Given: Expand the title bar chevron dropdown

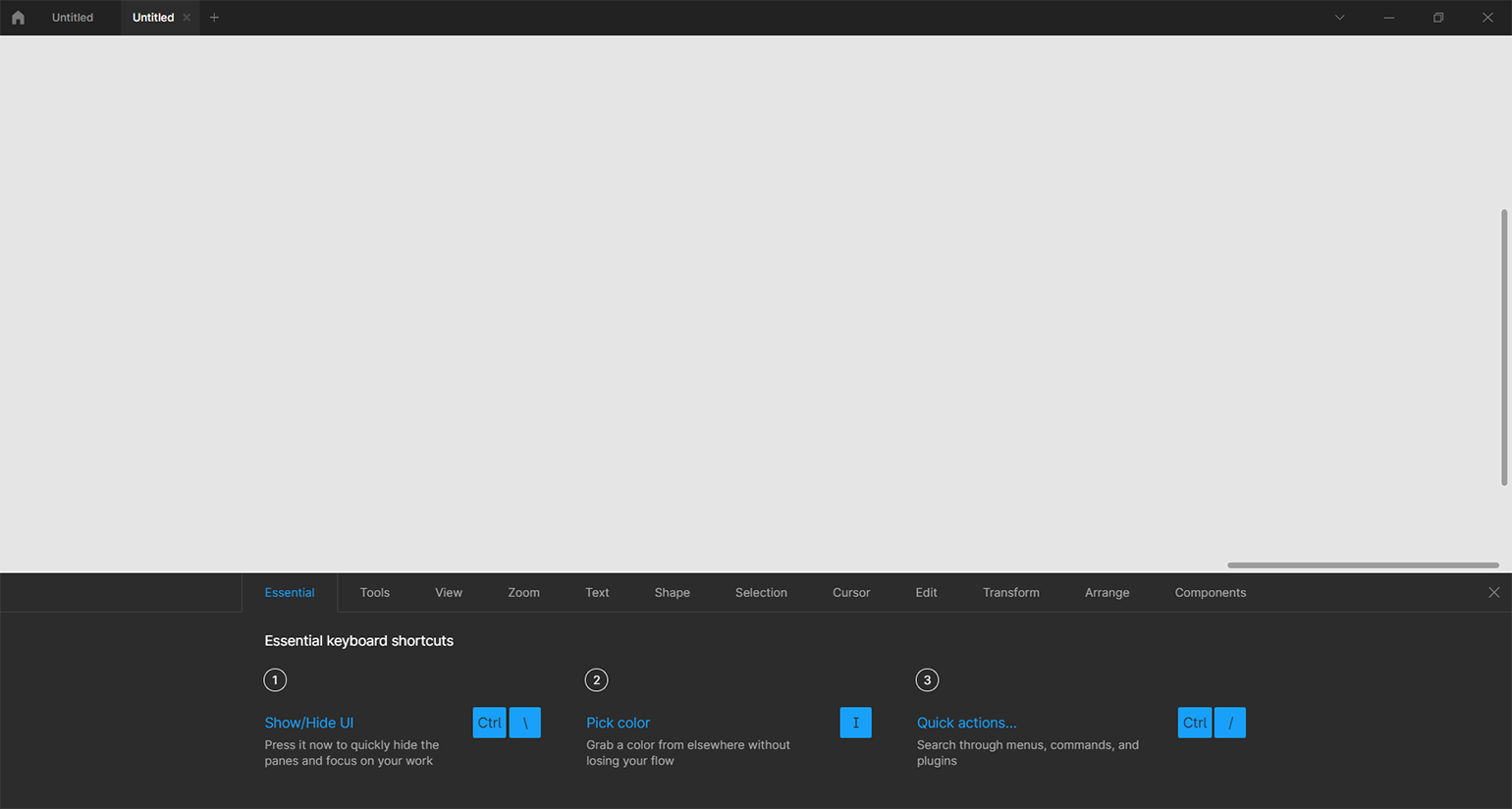Looking at the screenshot, I should (1339, 18).
